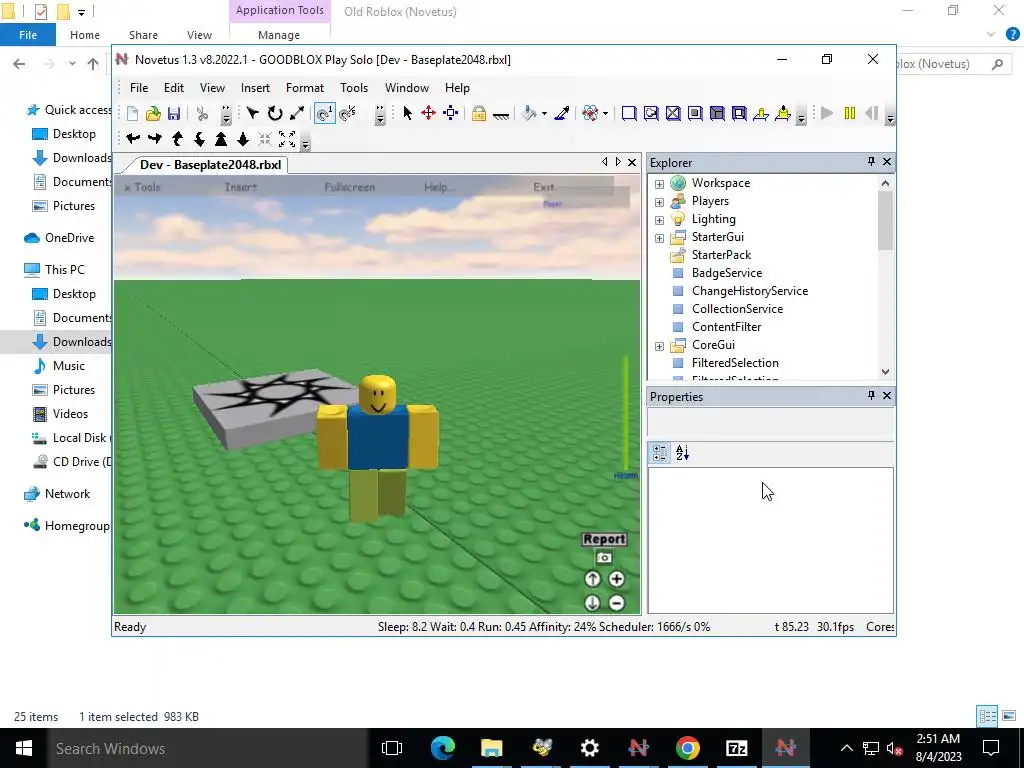
Task: Open the Fill color dropdown arrow
Action: click(x=544, y=114)
